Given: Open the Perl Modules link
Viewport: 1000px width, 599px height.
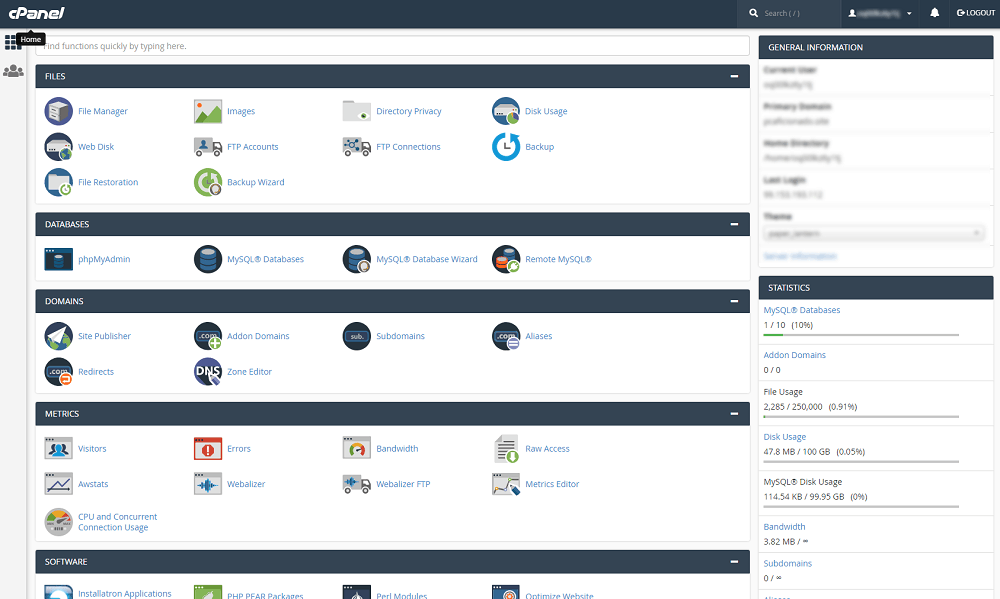Looking at the screenshot, I should click(401, 596).
